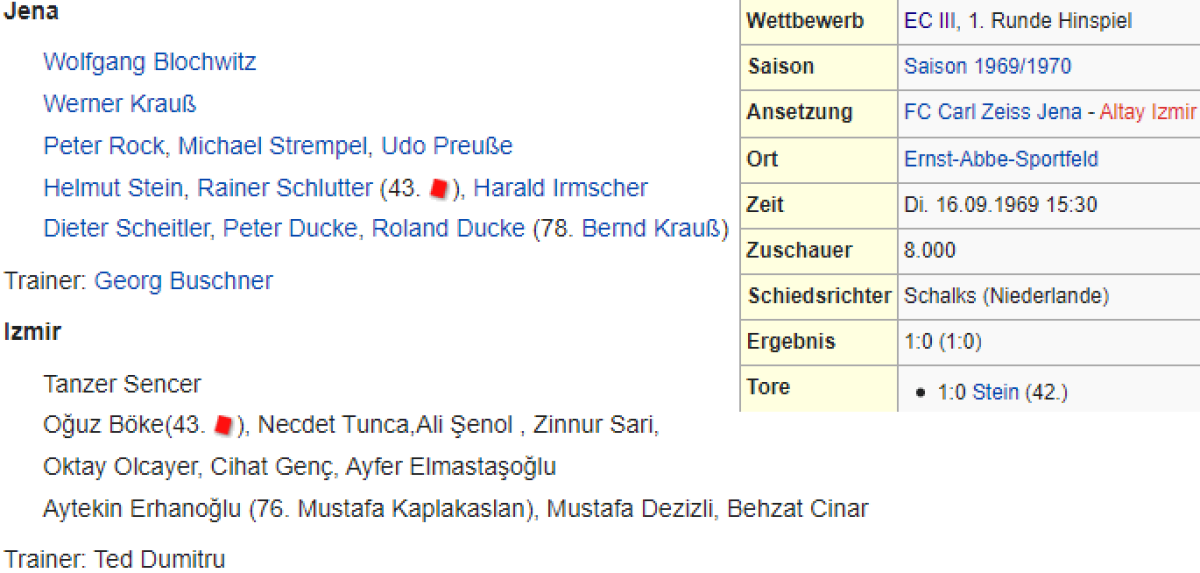Click Roland Ducke's name
The image size is (1200, 573).
tap(448, 229)
